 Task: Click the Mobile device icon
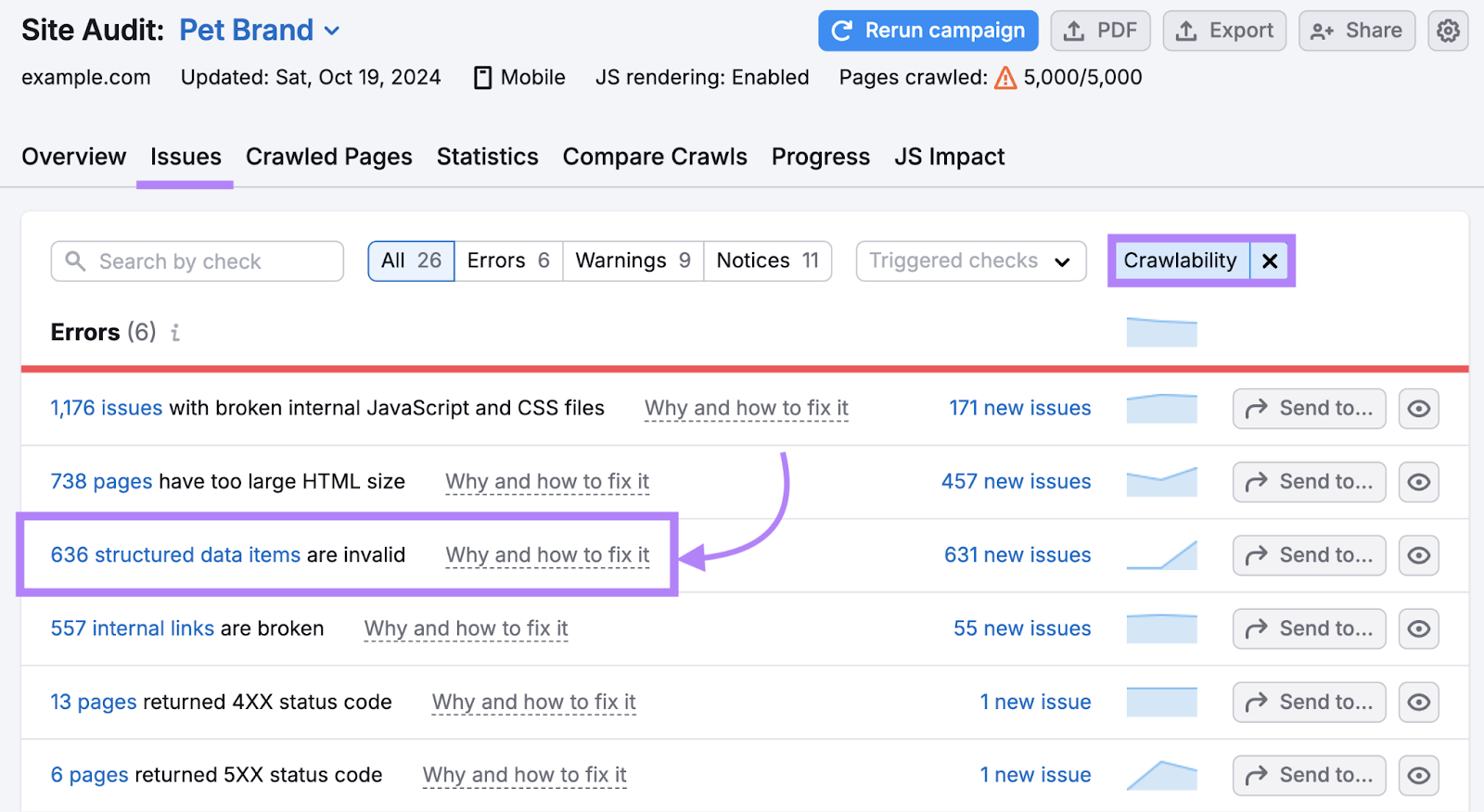[482, 78]
